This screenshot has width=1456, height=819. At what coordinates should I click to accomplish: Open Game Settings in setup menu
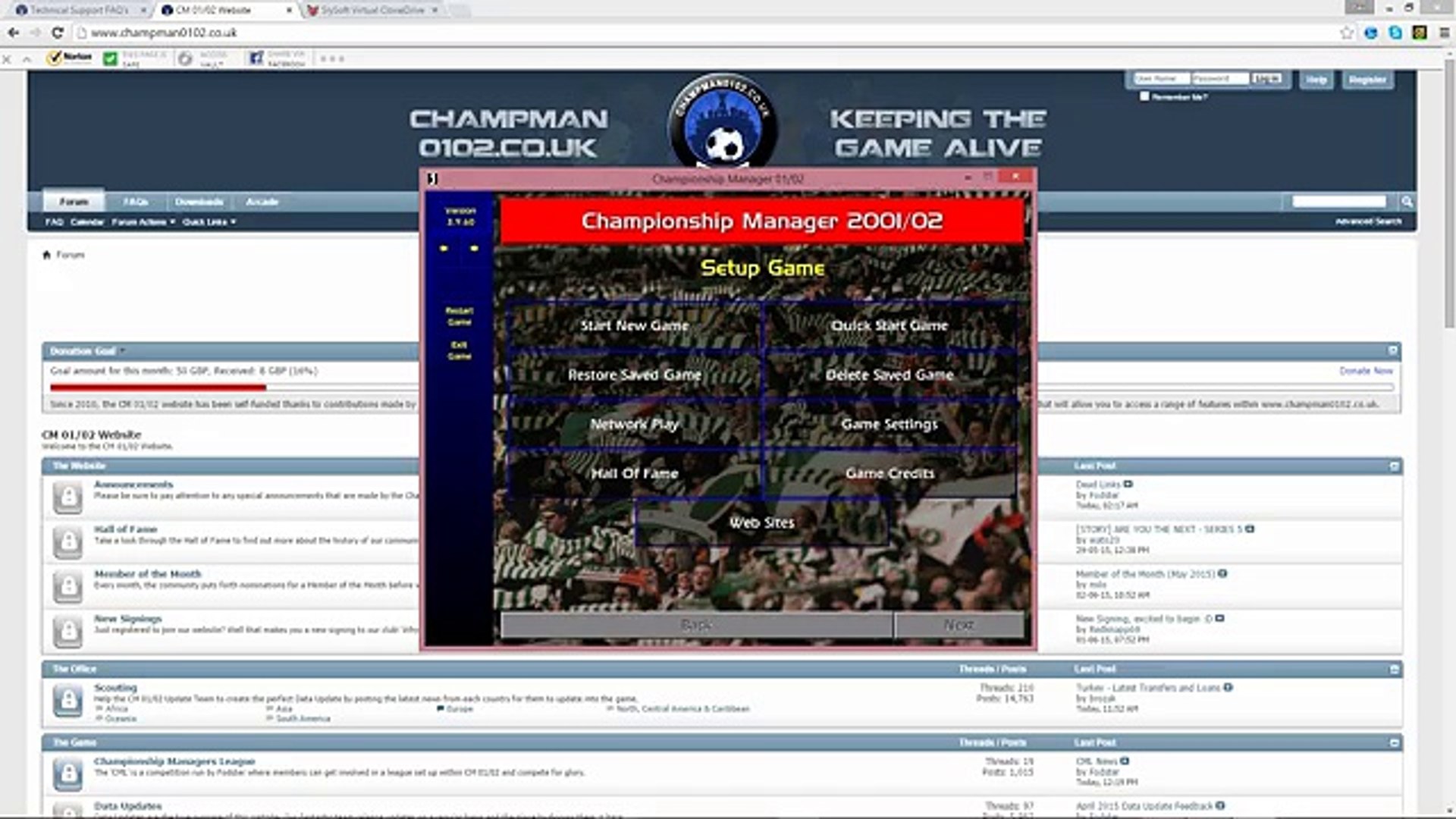point(889,424)
